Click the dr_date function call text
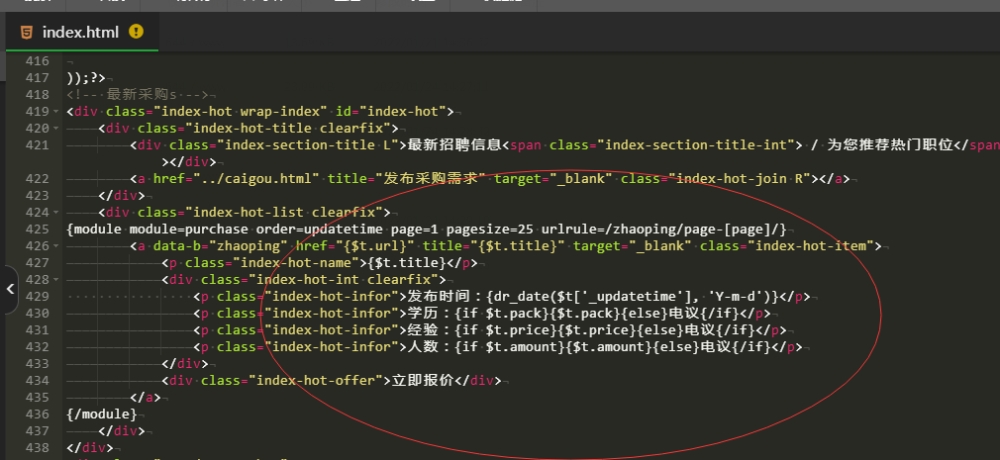1000x460 pixels. pos(632,296)
